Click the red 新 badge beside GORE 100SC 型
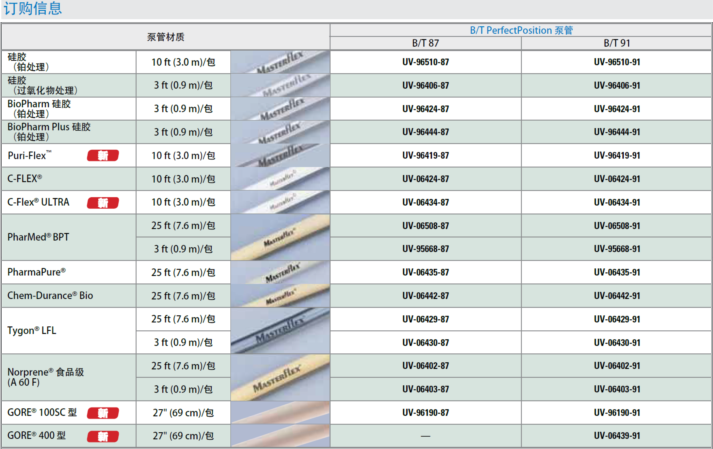The image size is (713, 449). [103, 413]
